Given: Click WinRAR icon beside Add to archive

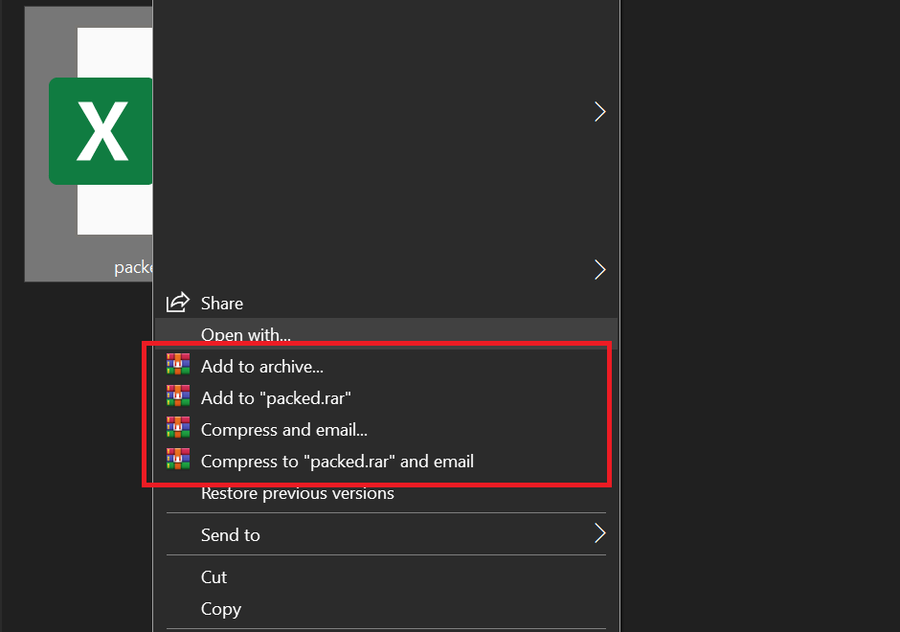Looking at the screenshot, I should 178,365.
